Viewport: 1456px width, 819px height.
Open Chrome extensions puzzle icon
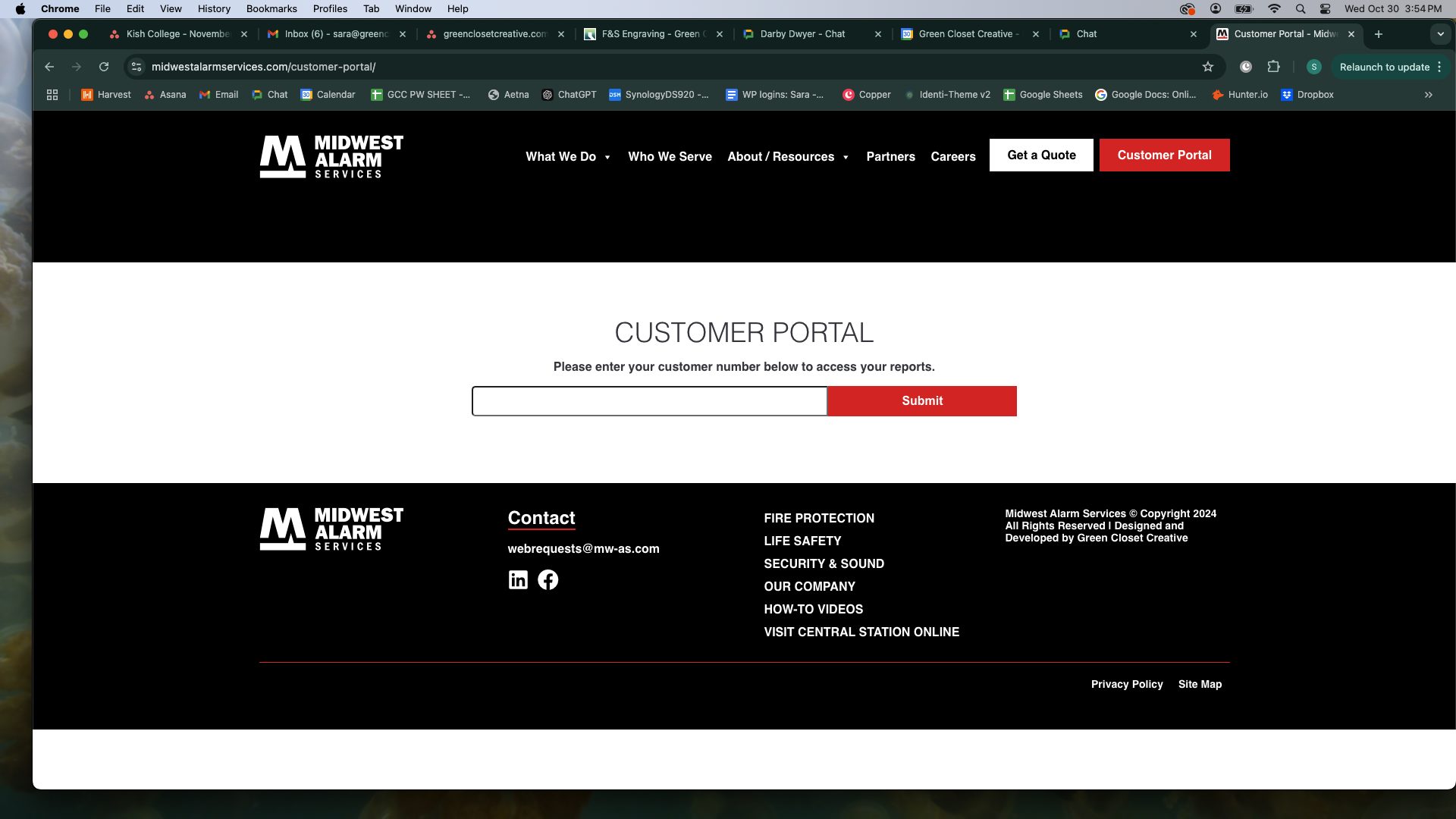(x=1273, y=67)
